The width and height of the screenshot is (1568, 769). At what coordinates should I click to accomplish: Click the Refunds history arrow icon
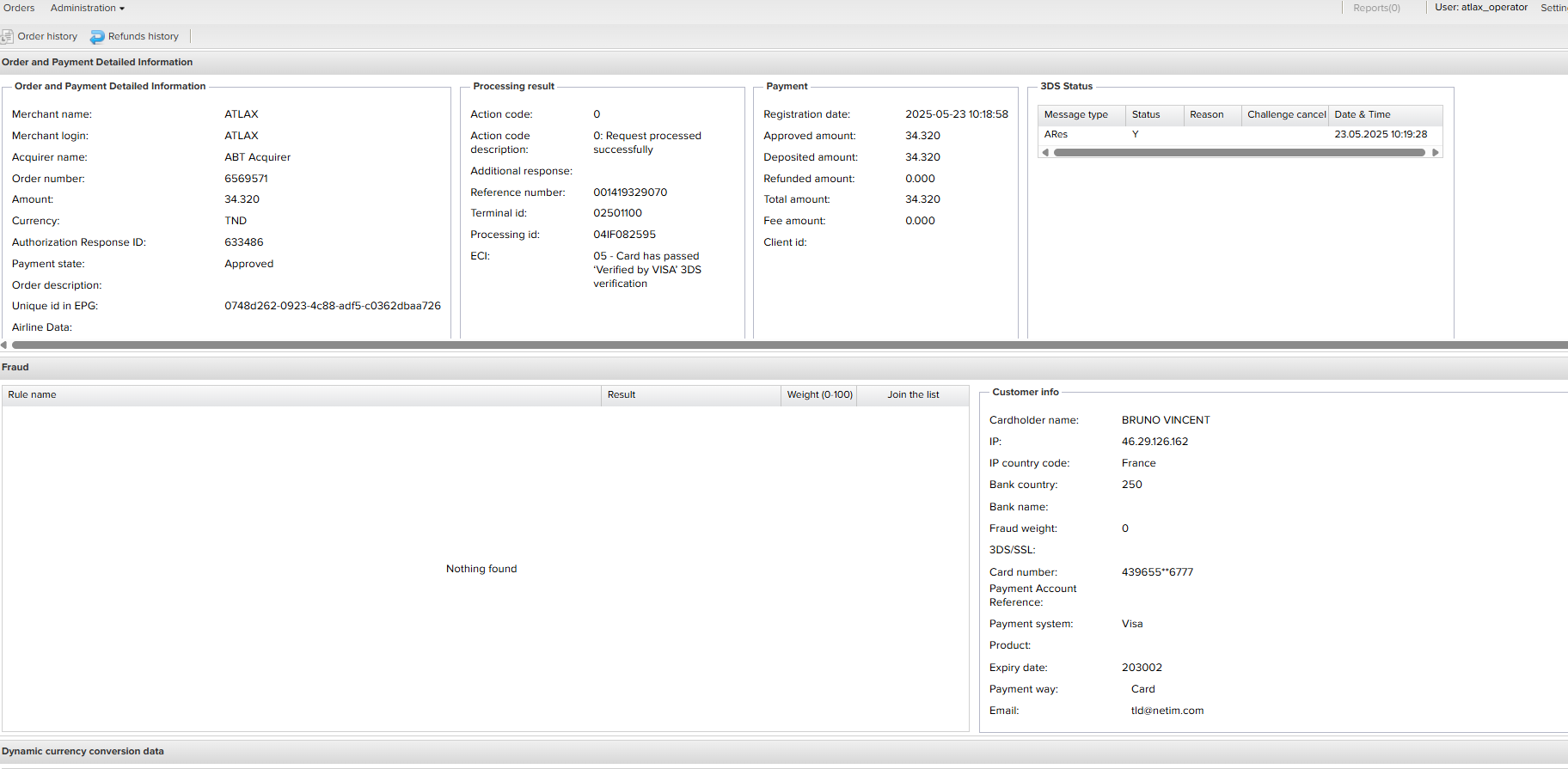pyautogui.click(x=97, y=37)
